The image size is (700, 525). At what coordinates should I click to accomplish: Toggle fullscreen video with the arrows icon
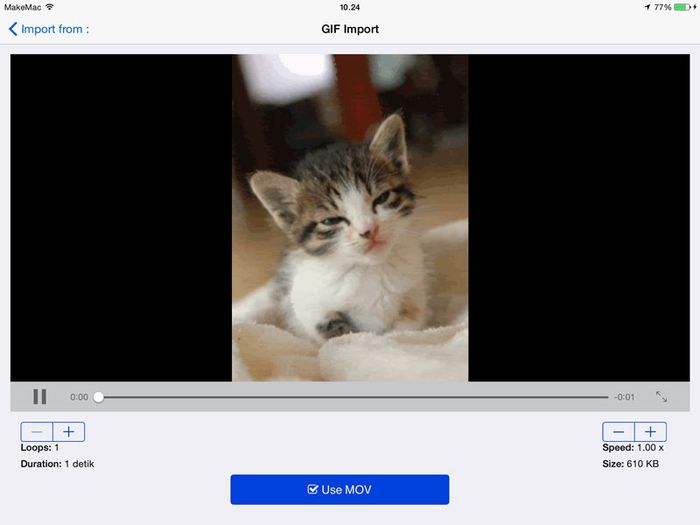coord(661,396)
